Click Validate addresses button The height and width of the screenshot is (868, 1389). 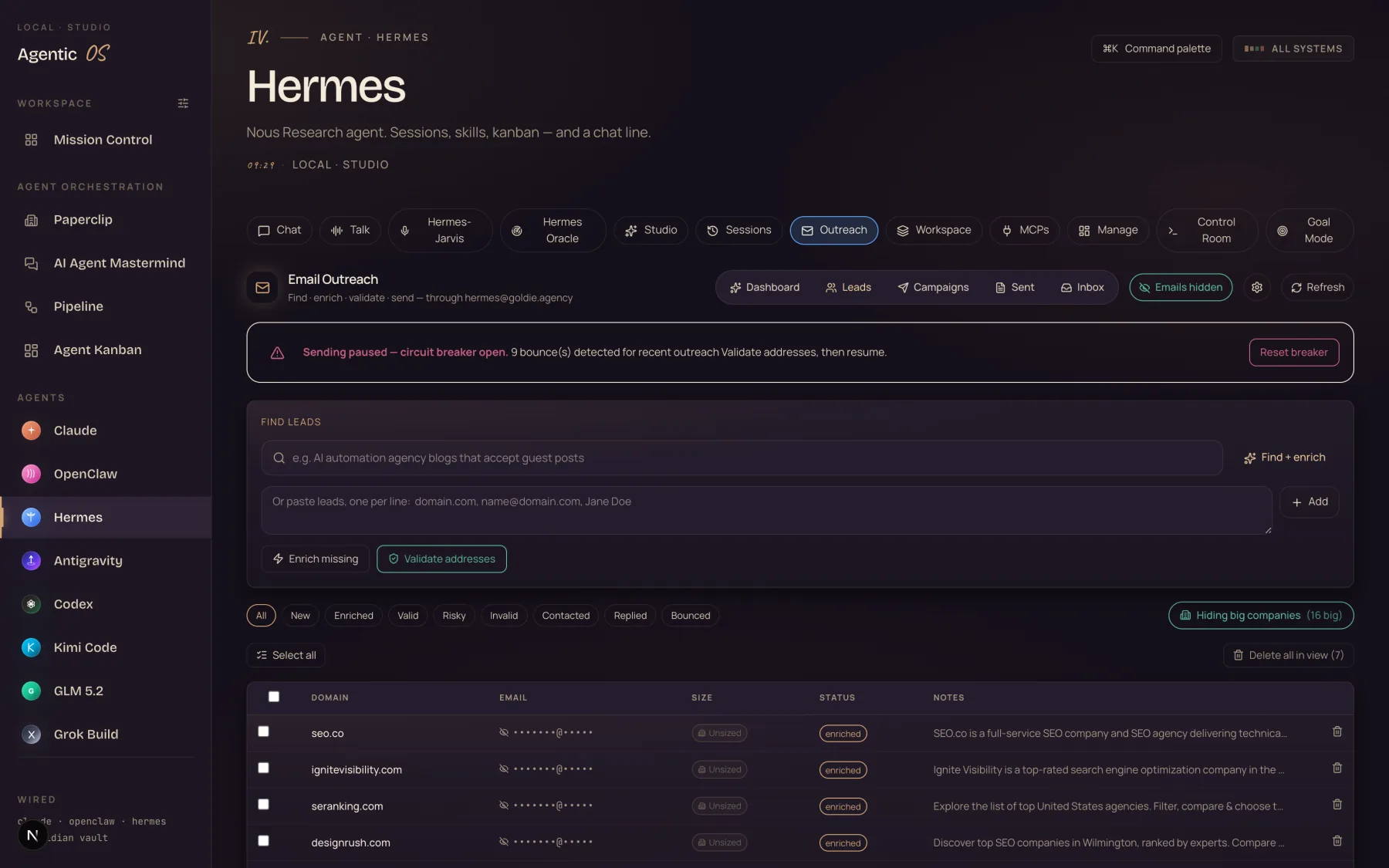pos(441,559)
